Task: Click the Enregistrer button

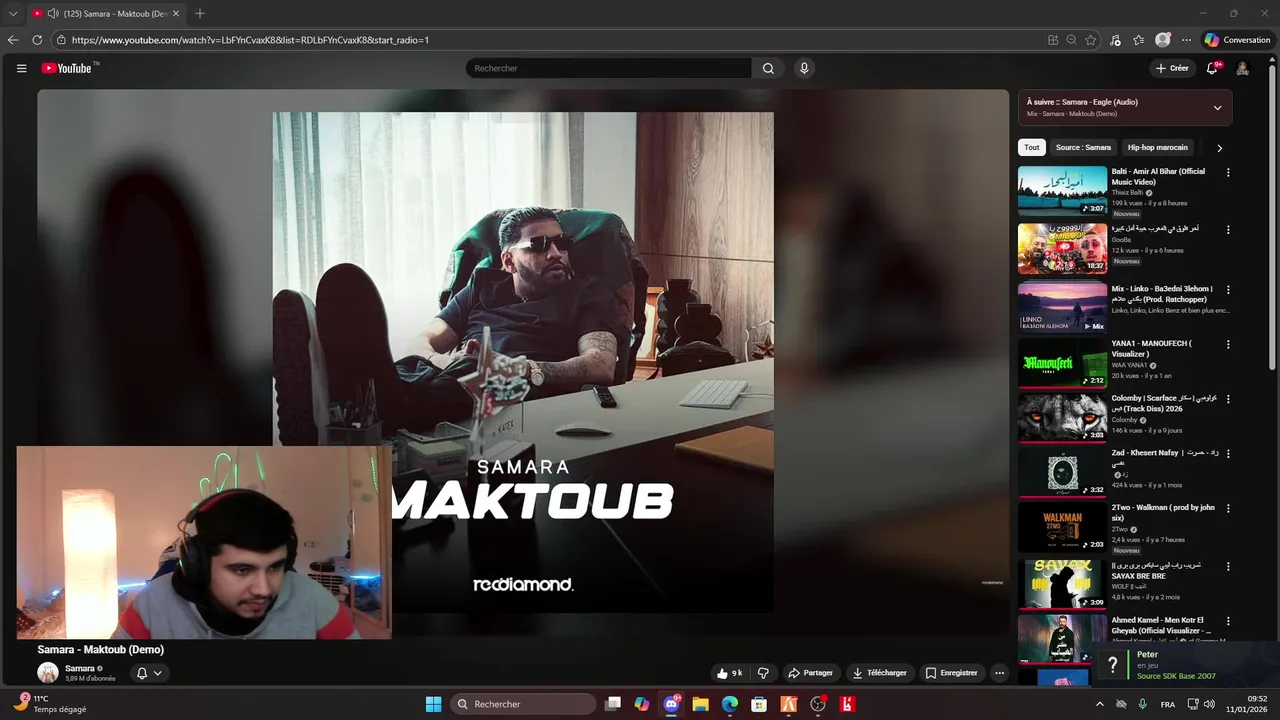Action: pos(951,673)
